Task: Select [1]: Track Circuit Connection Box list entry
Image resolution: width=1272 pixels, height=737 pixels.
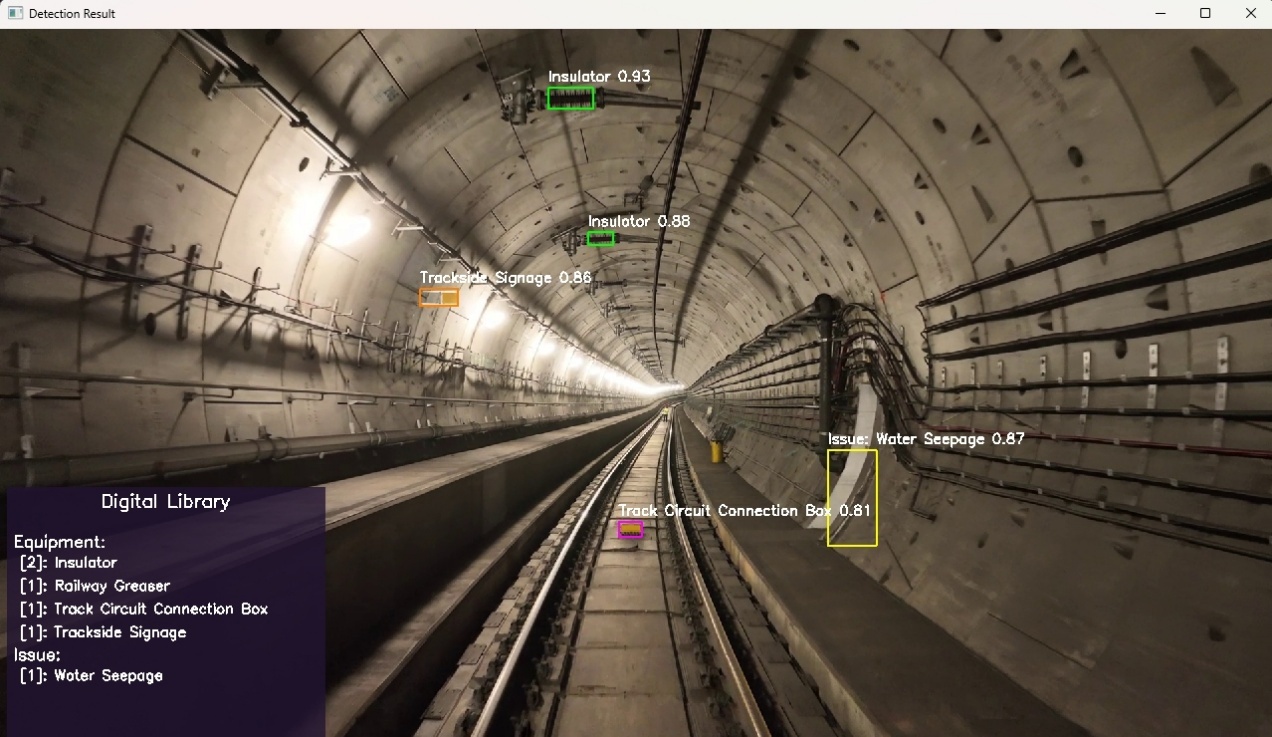Action: [x=144, y=609]
